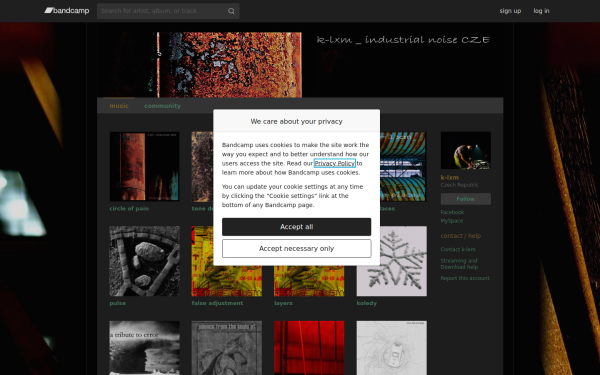This screenshot has width=600, height=375.
Task: Open Streaming and Download help
Action: coord(459,264)
